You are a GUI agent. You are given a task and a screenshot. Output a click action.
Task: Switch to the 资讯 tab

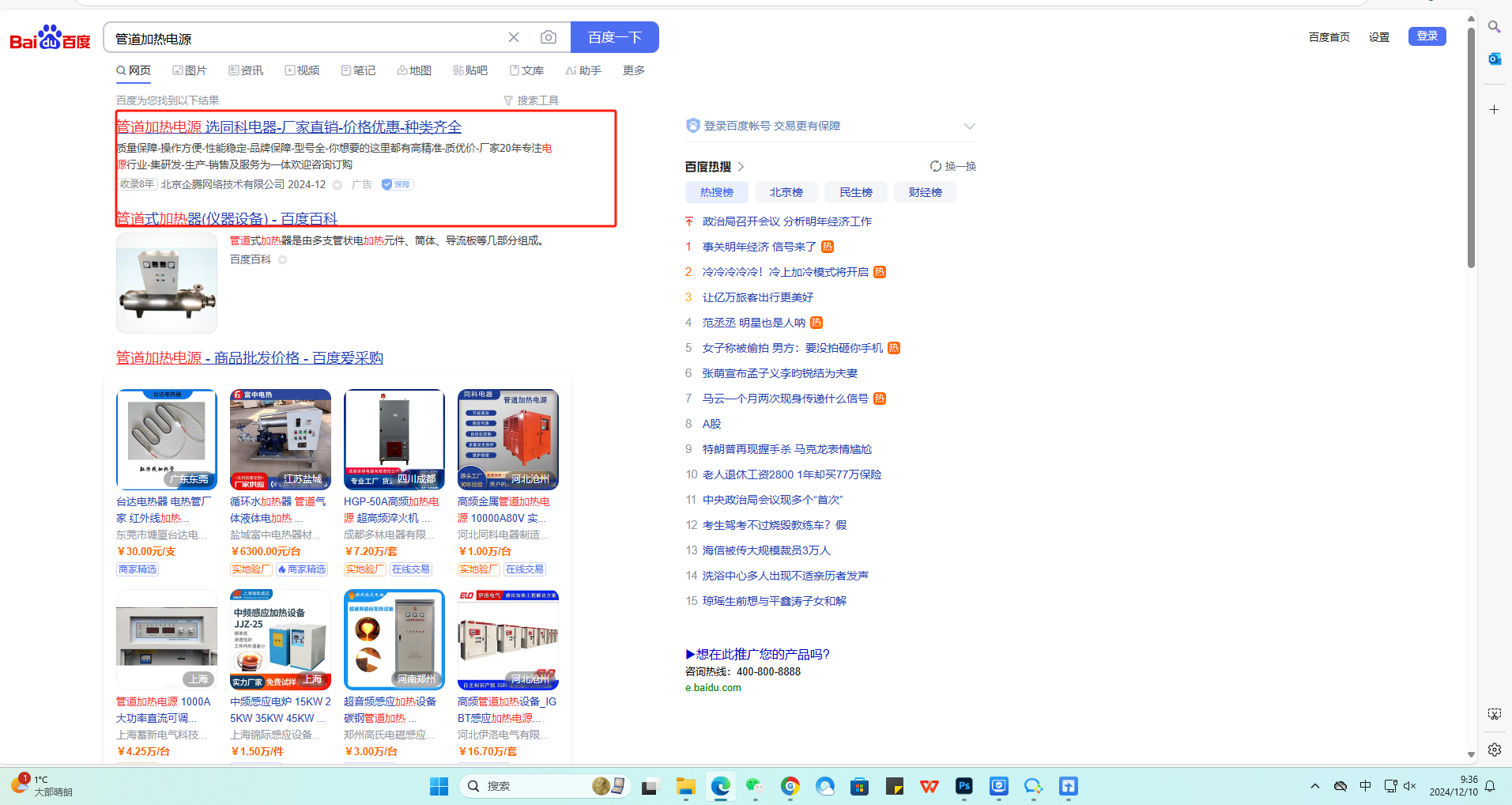click(x=246, y=70)
